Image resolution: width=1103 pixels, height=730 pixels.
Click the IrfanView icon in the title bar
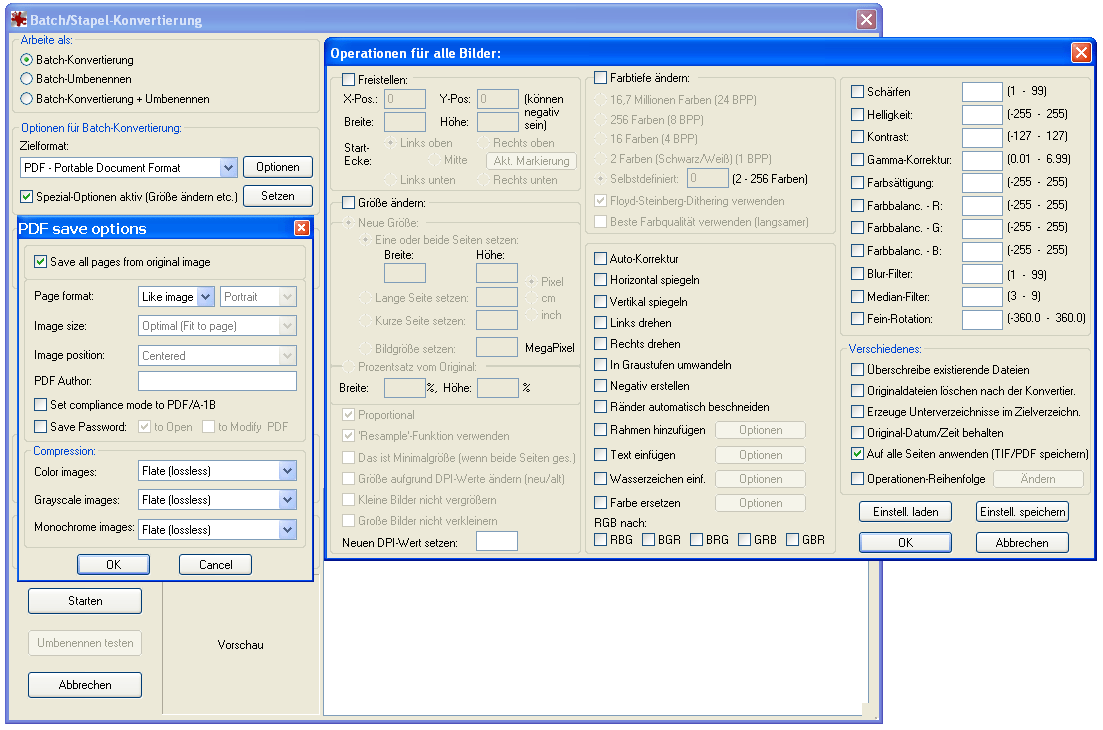(x=19, y=19)
